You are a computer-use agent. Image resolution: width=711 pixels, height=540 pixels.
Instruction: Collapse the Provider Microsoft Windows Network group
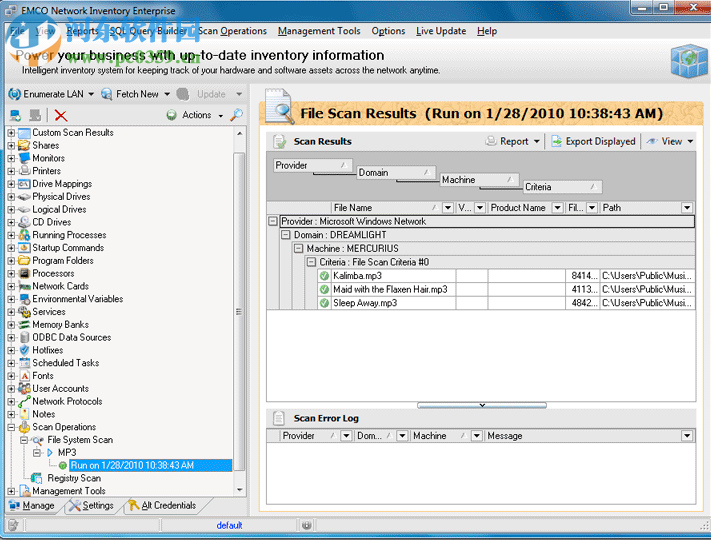click(273, 221)
